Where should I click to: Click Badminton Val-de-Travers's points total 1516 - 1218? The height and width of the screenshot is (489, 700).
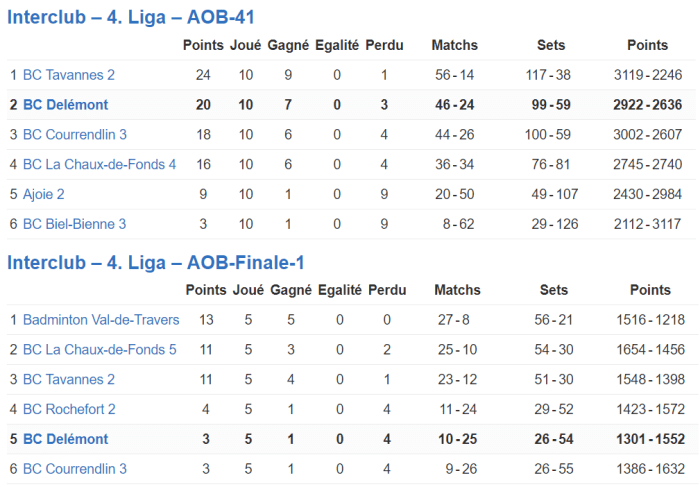pos(650,320)
